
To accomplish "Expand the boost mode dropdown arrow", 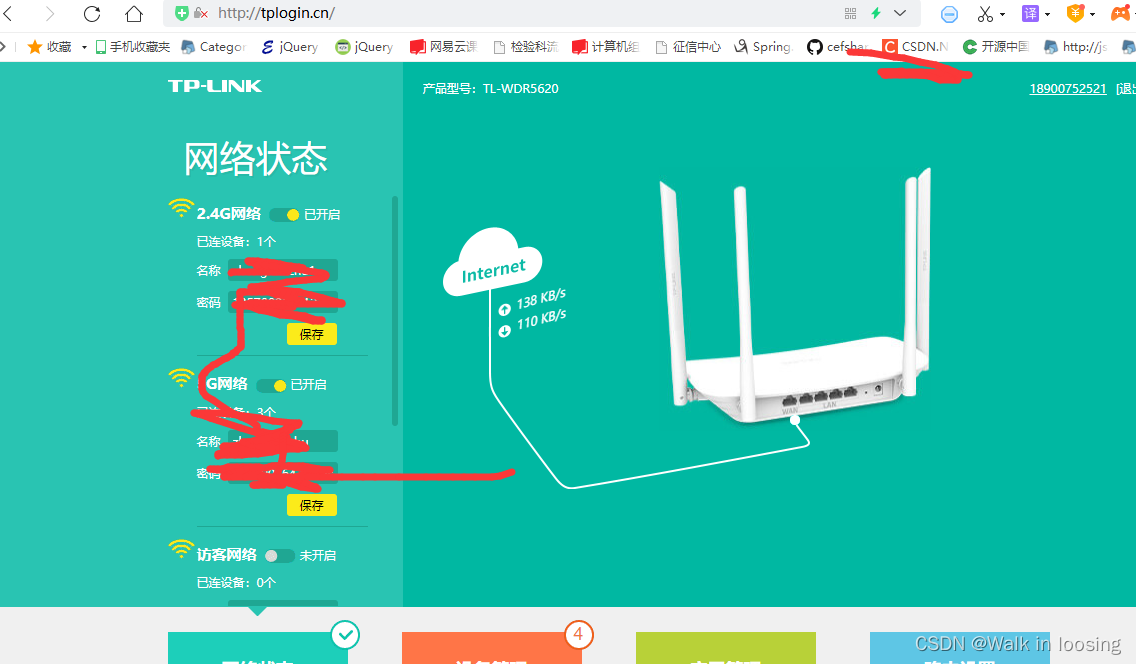I will click(x=898, y=14).
